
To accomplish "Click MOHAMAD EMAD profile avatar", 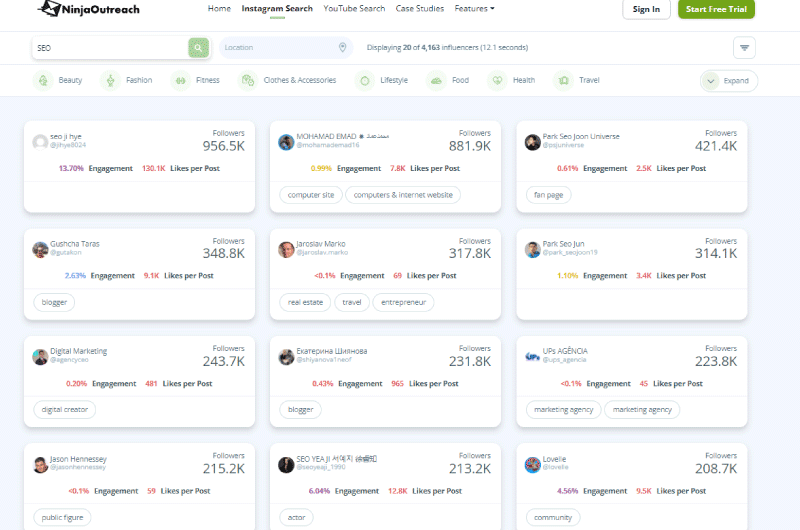I will [x=286, y=142].
